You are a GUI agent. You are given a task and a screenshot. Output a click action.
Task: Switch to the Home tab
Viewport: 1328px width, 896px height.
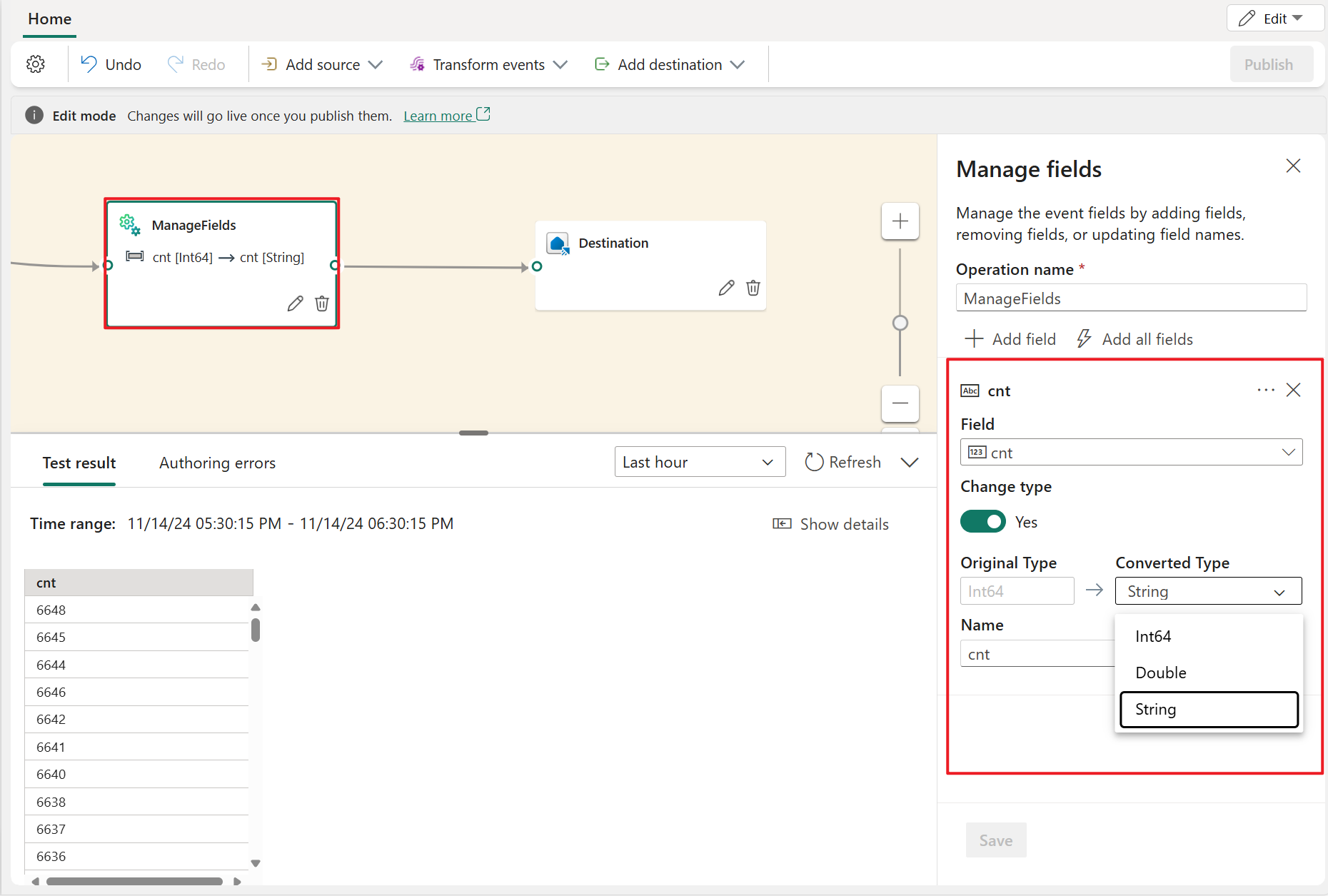[49, 19]
